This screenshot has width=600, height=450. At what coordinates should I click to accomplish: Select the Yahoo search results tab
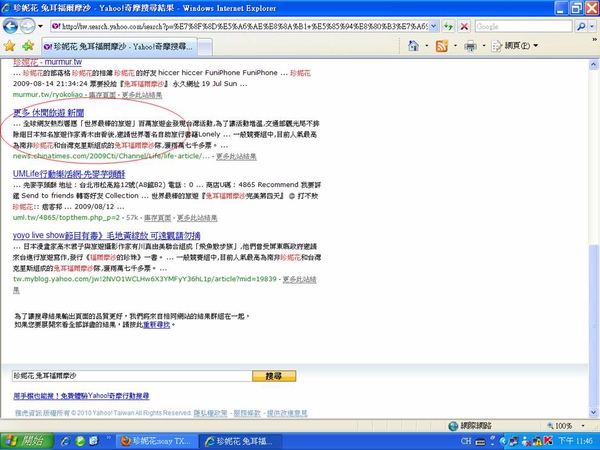click(x=119, y=47)
